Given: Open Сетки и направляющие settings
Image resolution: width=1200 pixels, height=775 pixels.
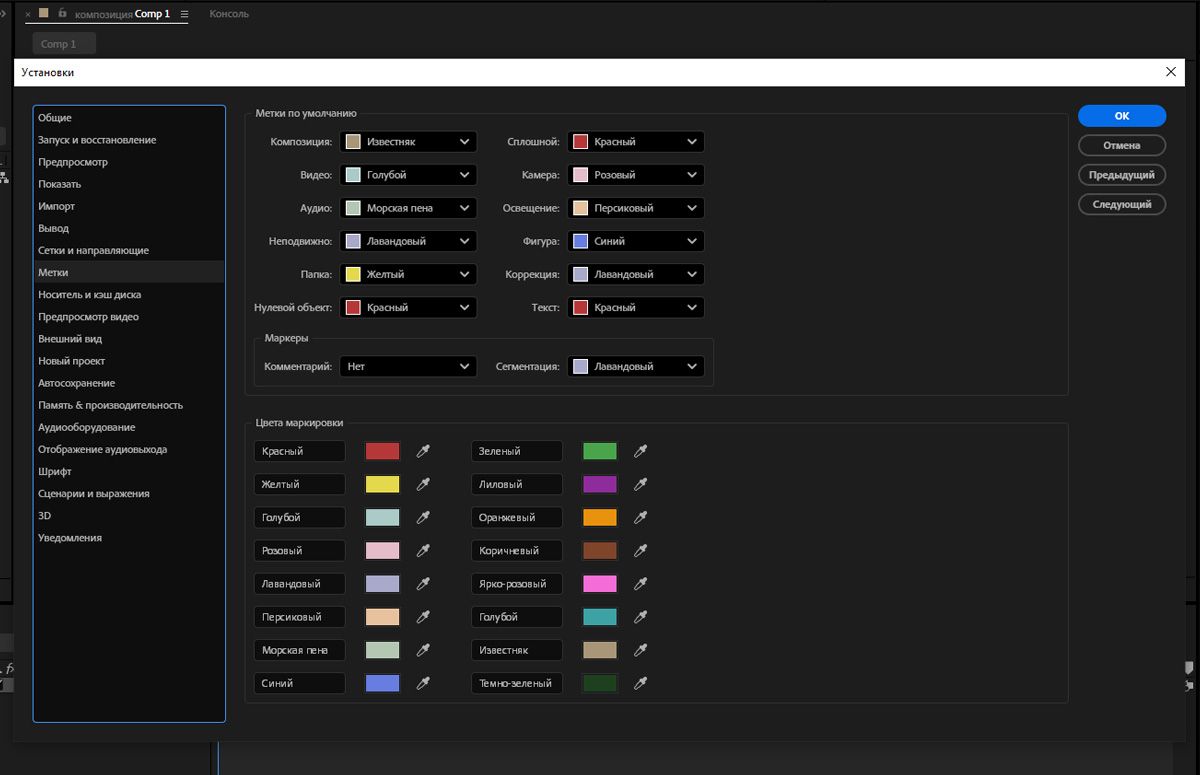Looking at the screenshot, I should click(x=129, y=250).
